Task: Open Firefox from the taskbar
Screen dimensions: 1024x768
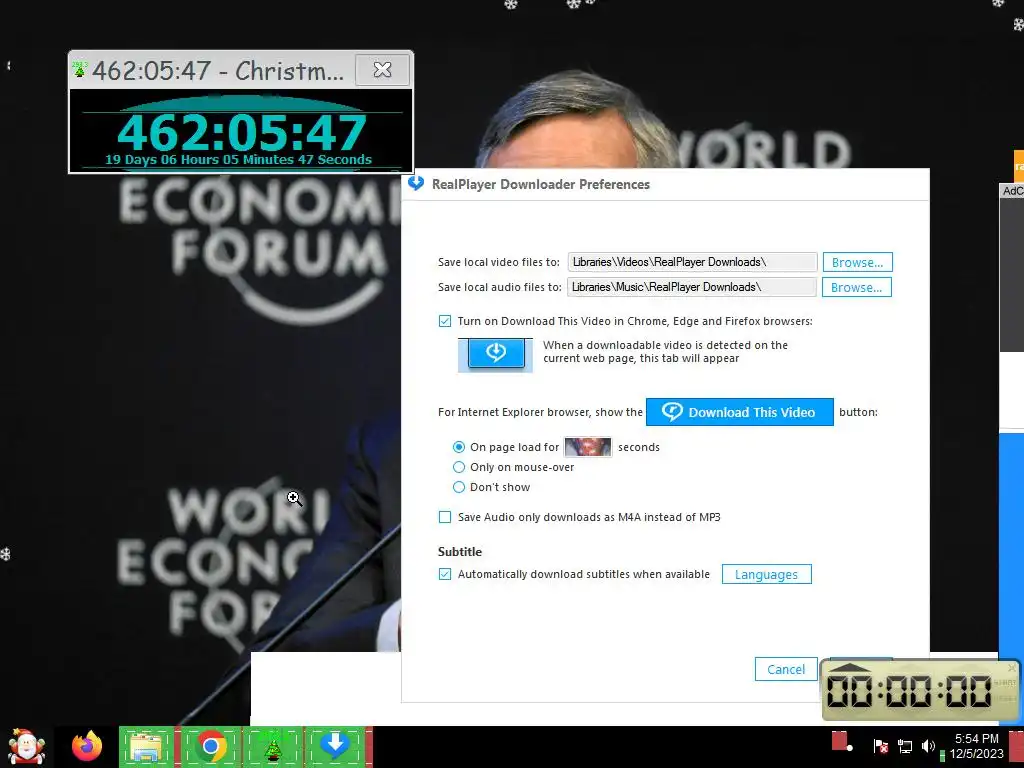Action: 87,746
